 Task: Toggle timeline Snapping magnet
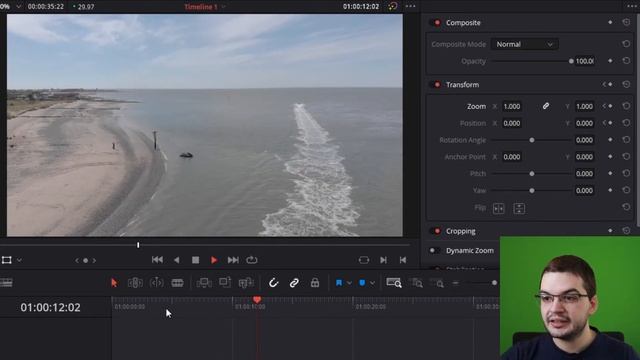click(273, 282)
